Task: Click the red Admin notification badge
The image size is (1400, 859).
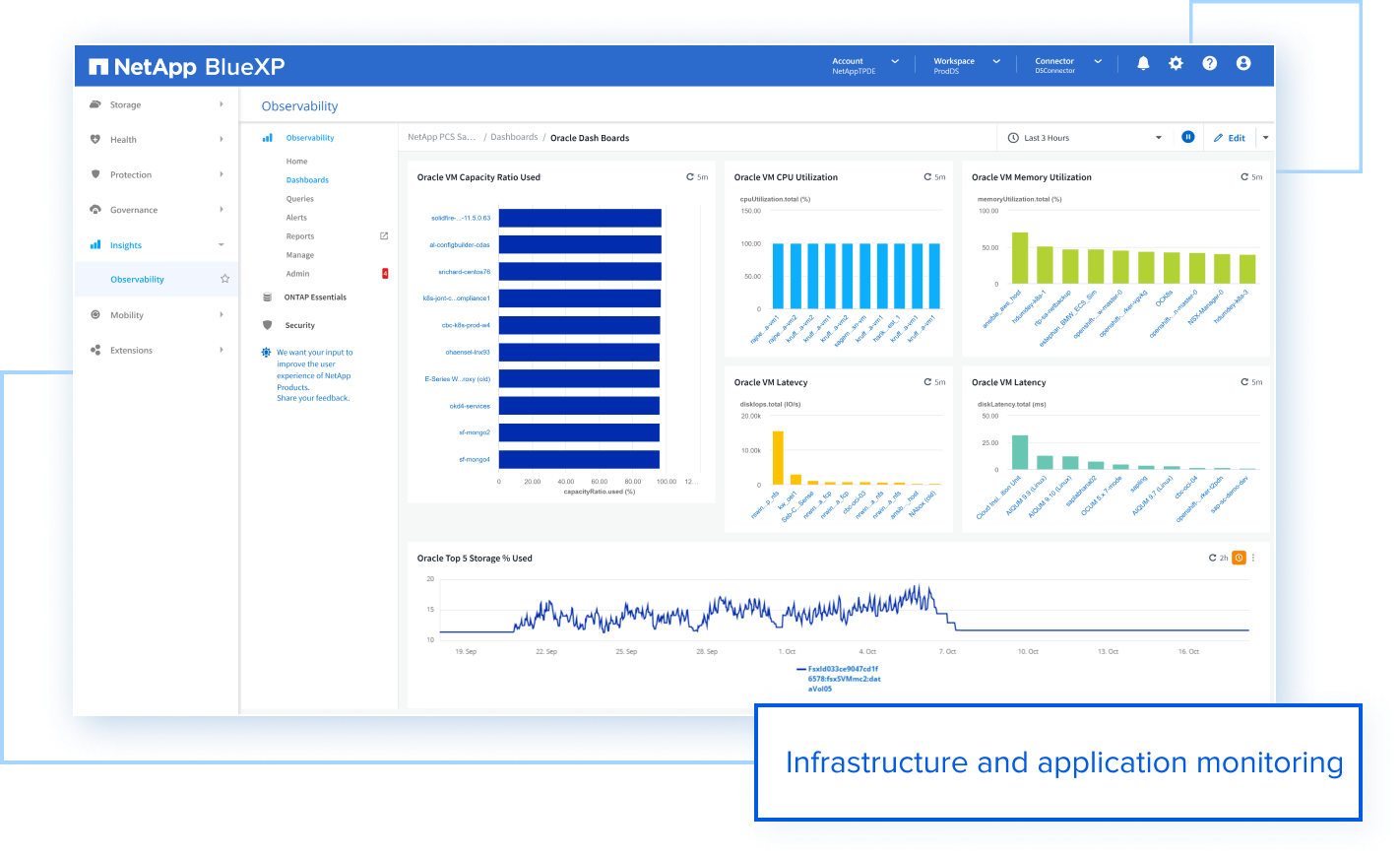Action: coord(385,274)
